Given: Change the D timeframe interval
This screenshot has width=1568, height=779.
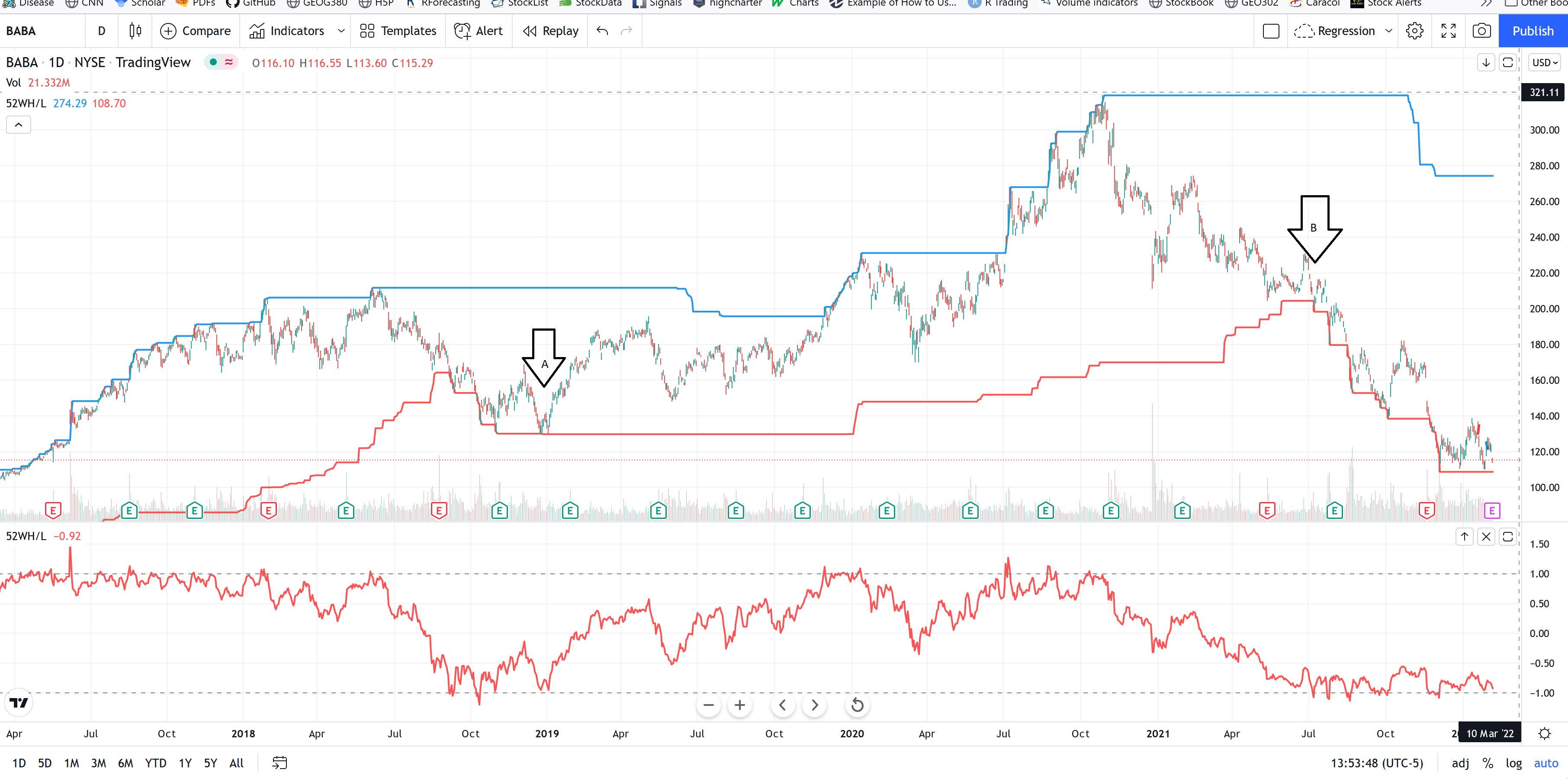Looking at the screenshot, I should 102,30.
